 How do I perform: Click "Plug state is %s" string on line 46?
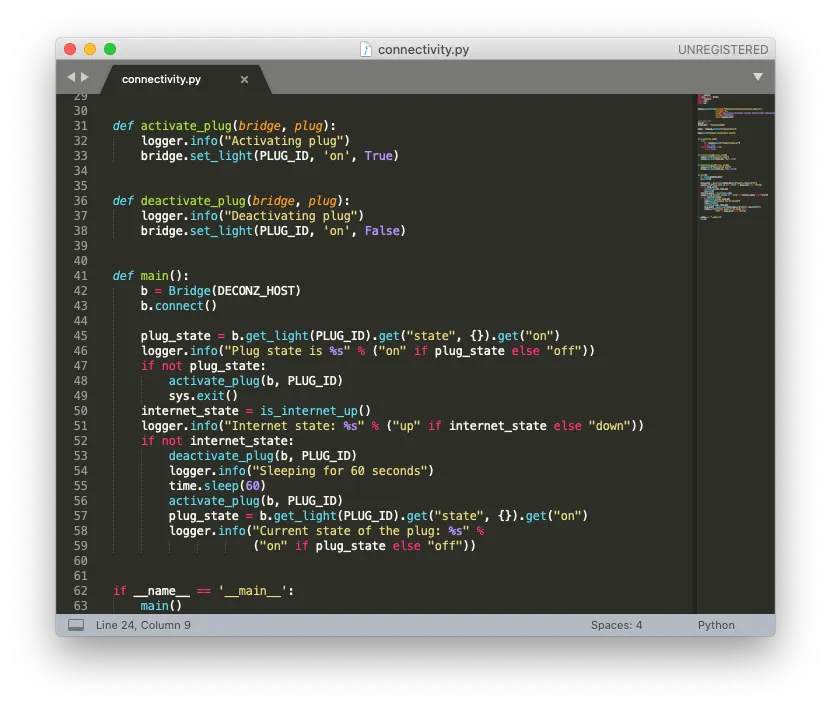pyautogui.click(x=287, y=351)
